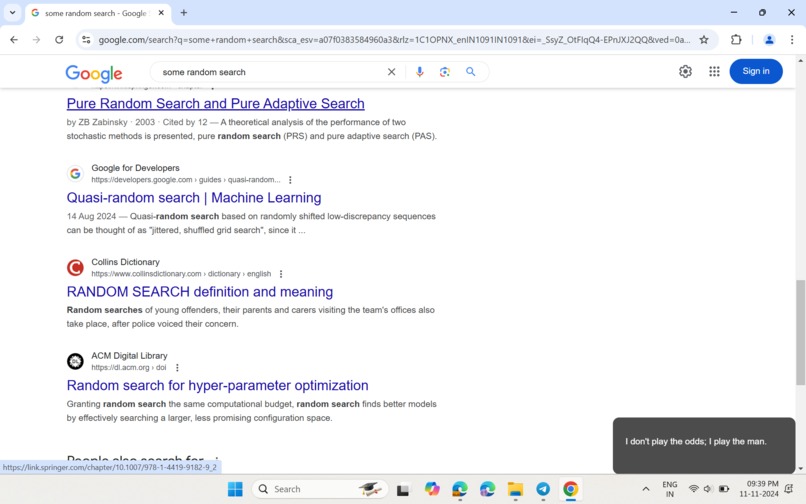Bookmark this page with the star
The height and width of the screenshot is (504, 806).
click(704, 40)
